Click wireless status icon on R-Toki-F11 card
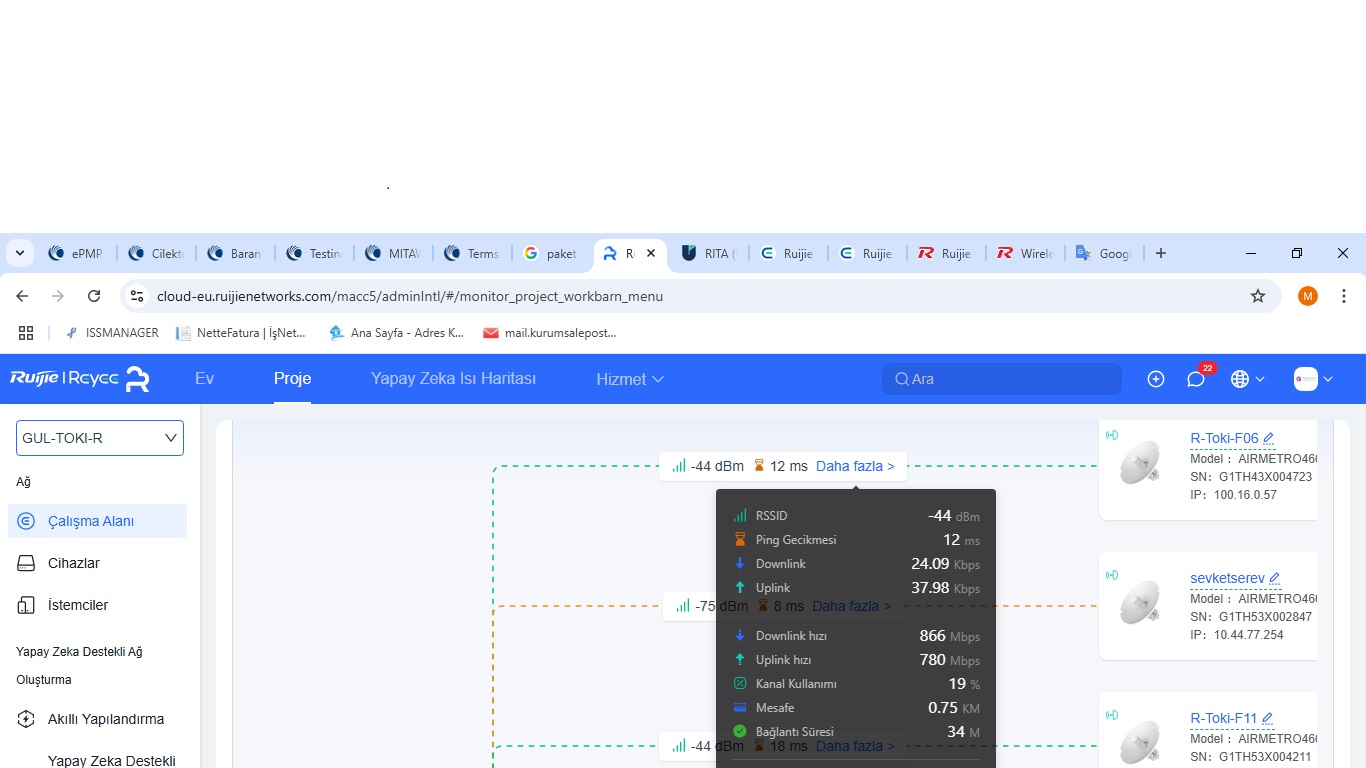Image resolution: width=1366 pixels, height=768 pixels. coord(1112,715)
